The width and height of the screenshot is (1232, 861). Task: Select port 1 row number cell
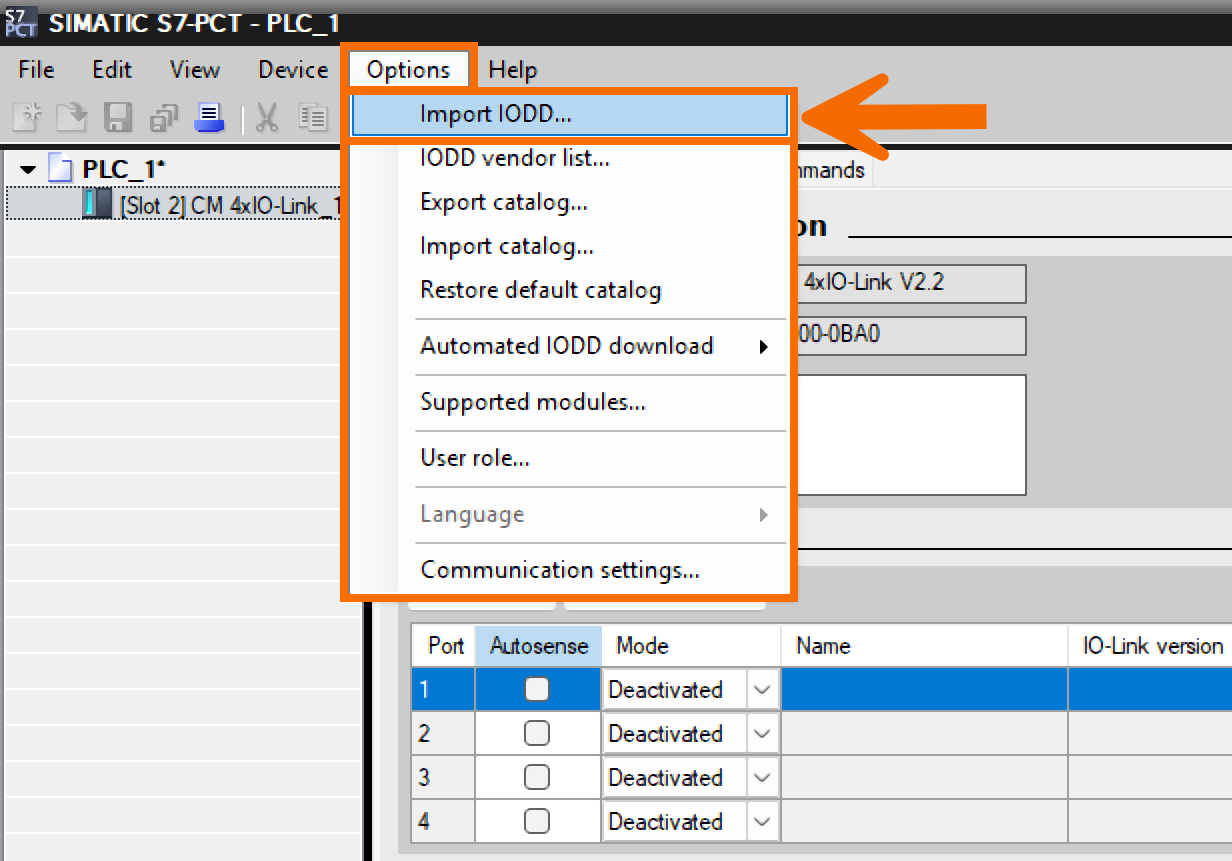tap(444, 689)
